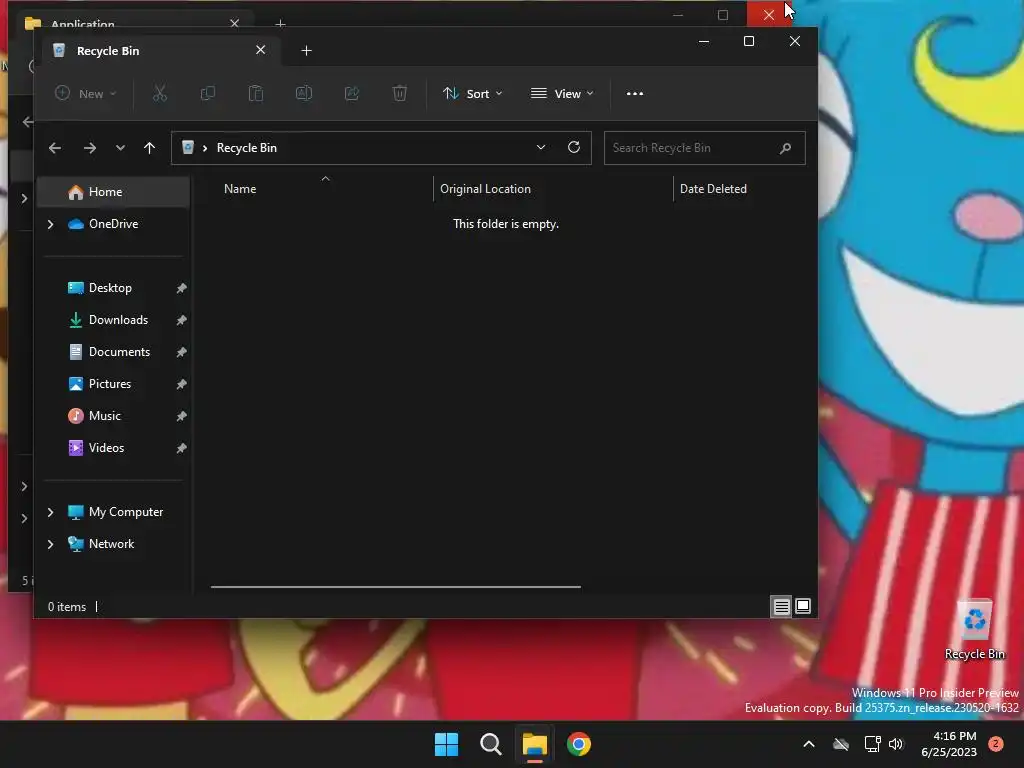Click the Cut scissors icon in toolbar
Screen dimensions: 1024x768
[x=160, y=93]
